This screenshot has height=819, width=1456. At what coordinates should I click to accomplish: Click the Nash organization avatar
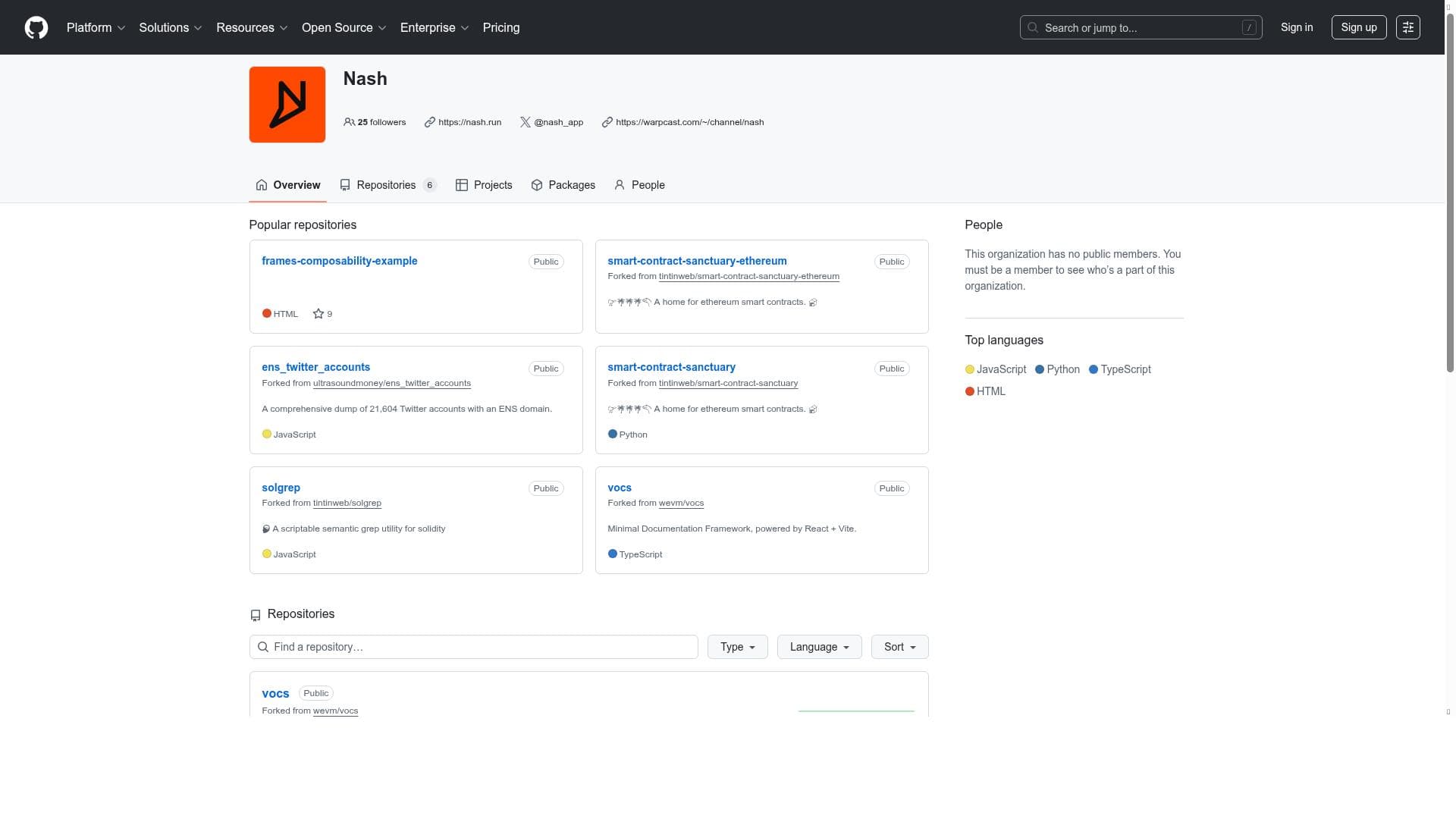click(x=287, y=105)
